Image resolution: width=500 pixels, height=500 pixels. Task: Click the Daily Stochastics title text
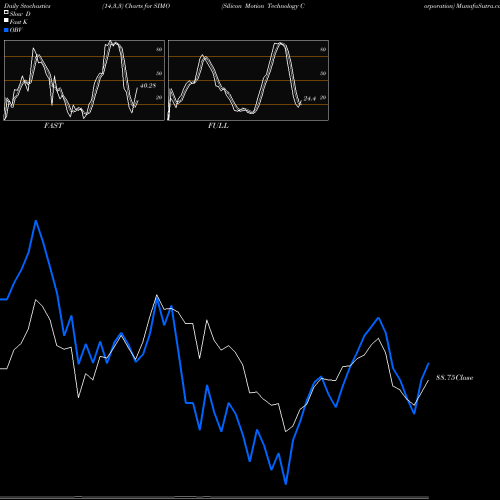(x=27, y=6)
